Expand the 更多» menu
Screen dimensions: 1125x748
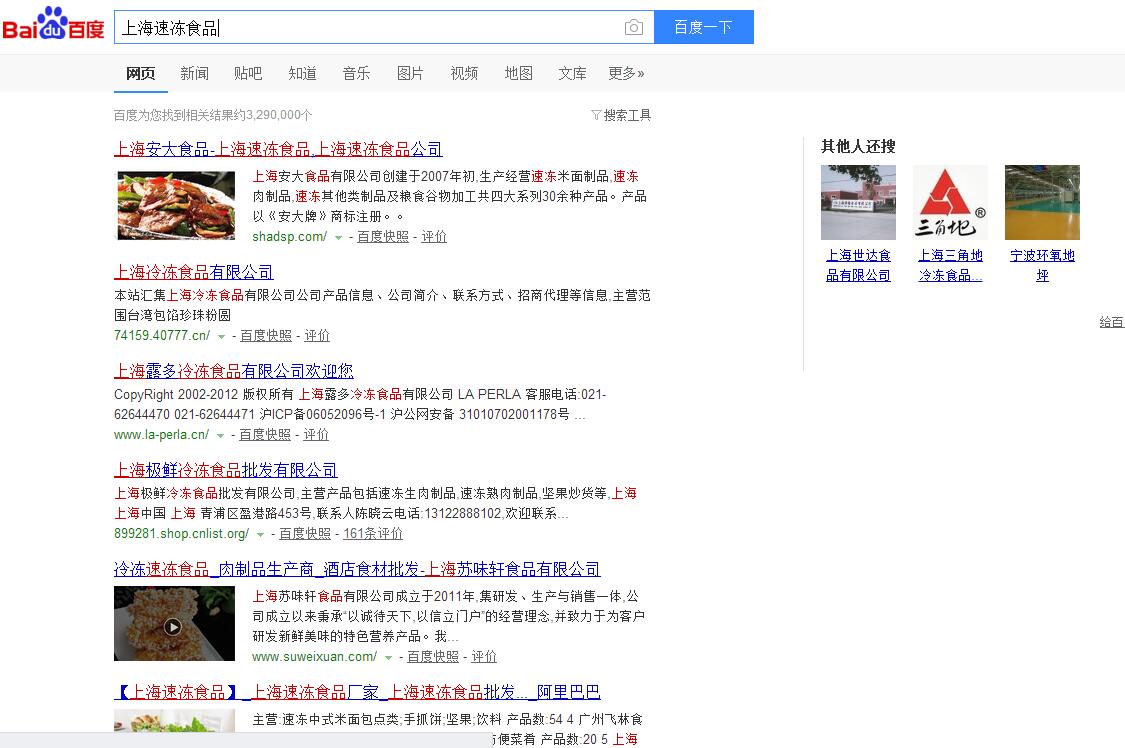point(626,73)
